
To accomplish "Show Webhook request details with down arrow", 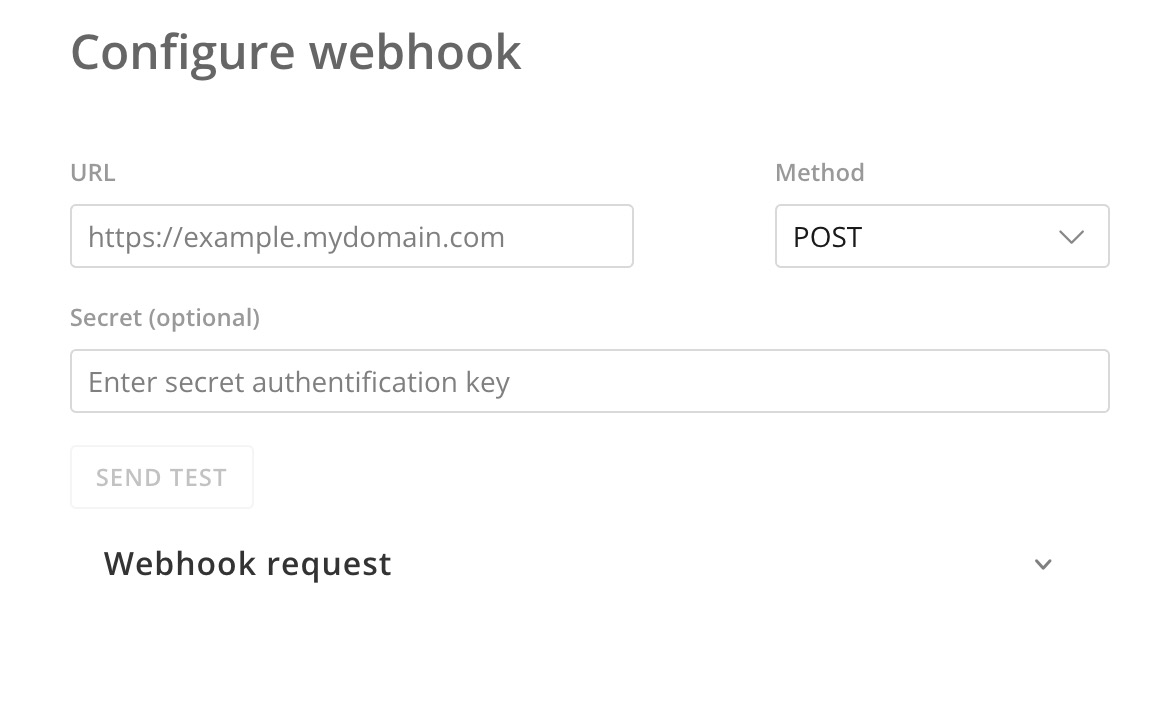I will 1043,564.
